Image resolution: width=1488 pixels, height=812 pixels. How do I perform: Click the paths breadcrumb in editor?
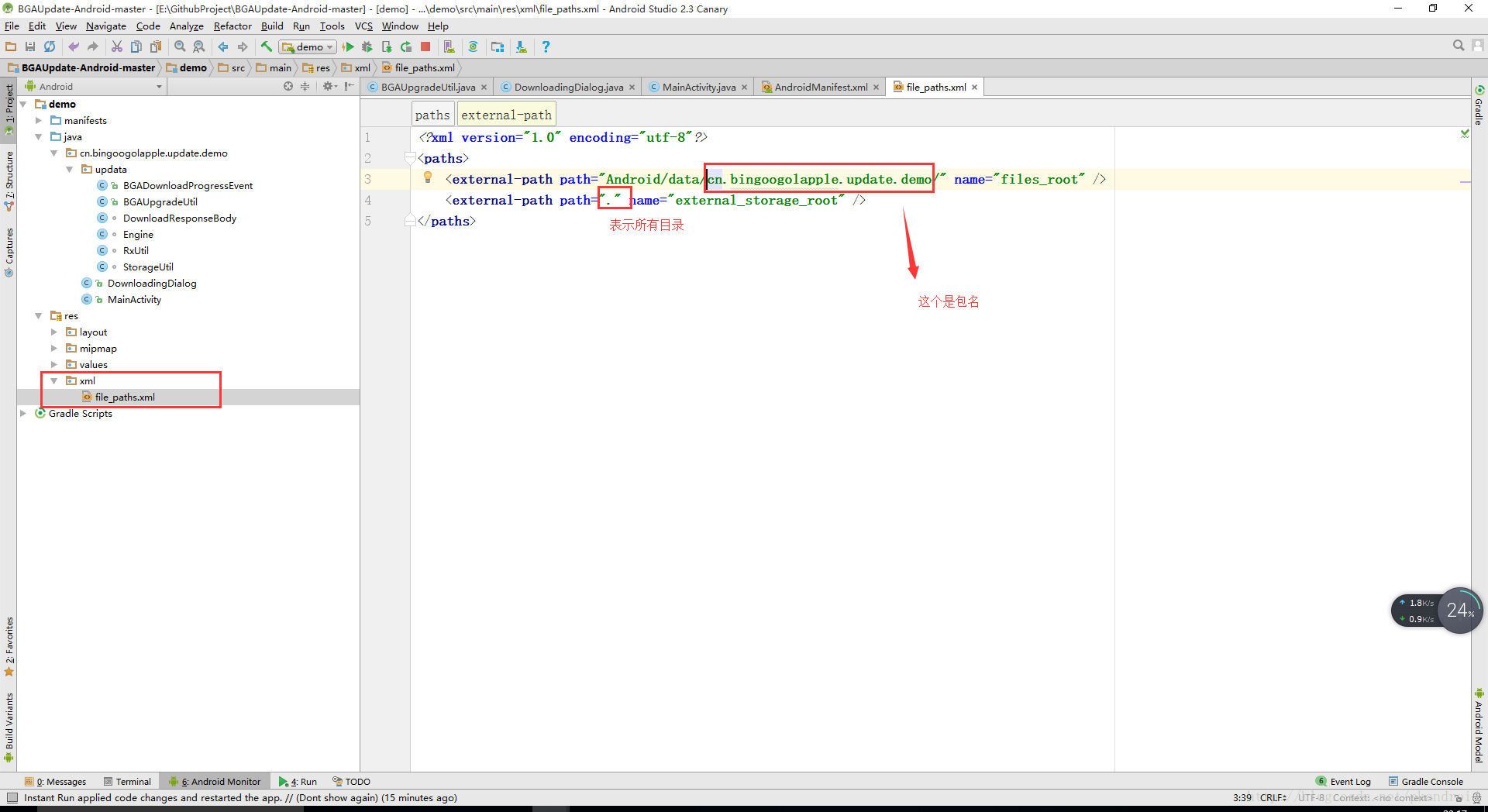point(432,115)
